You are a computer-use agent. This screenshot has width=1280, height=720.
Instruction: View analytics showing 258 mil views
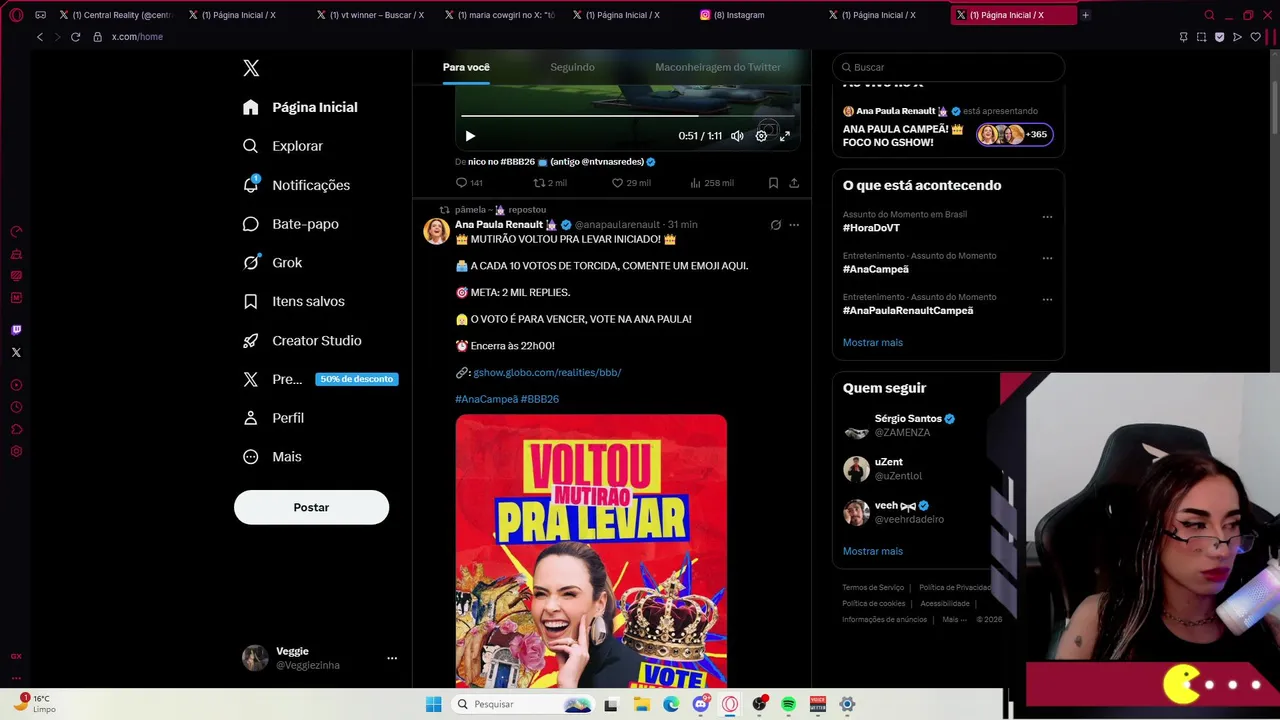[x=712, y=183]
